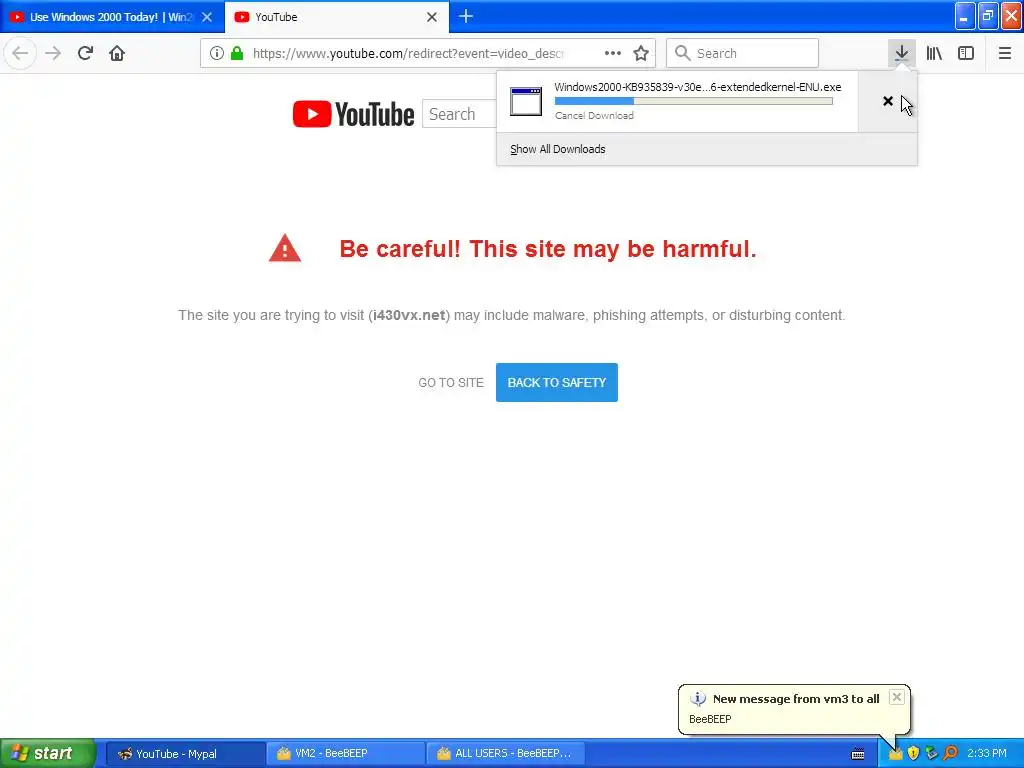Toggle the sidebar view icon
The width and height of the screenshot is (1024, 768).
[966, 53]
